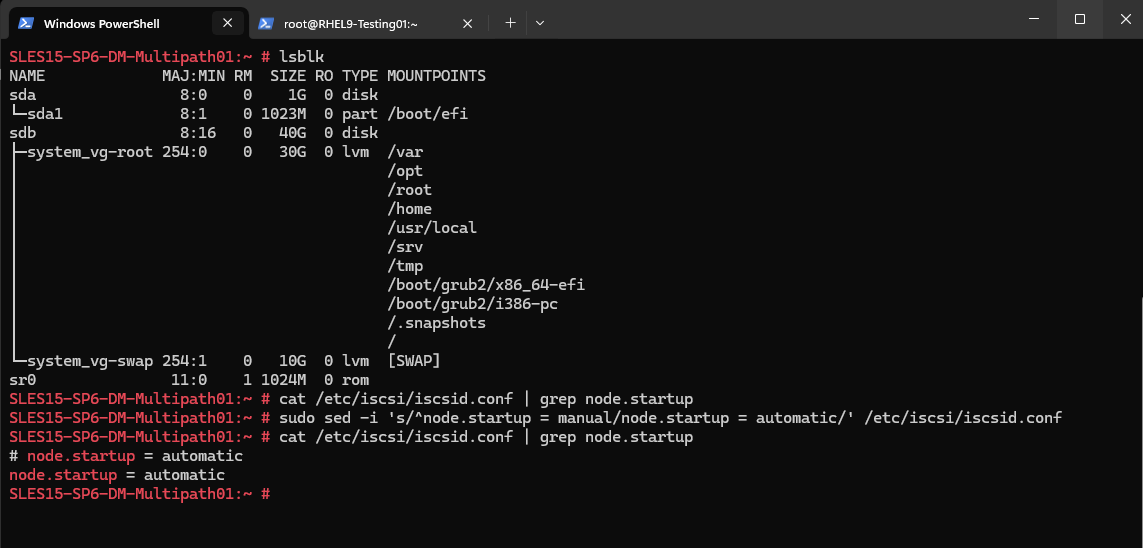1143x548 pixels.
Task: Close the Windows PowerShell tab
Action: click(x=227, y=23)
